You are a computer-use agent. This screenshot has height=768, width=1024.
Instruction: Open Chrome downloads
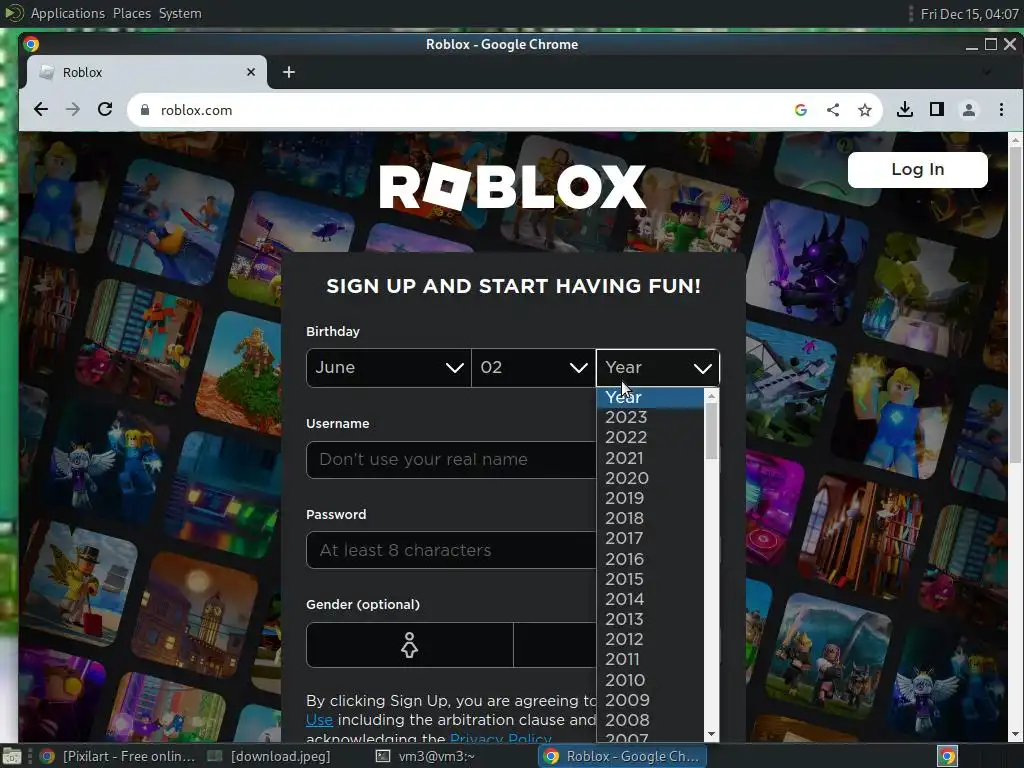904,110
